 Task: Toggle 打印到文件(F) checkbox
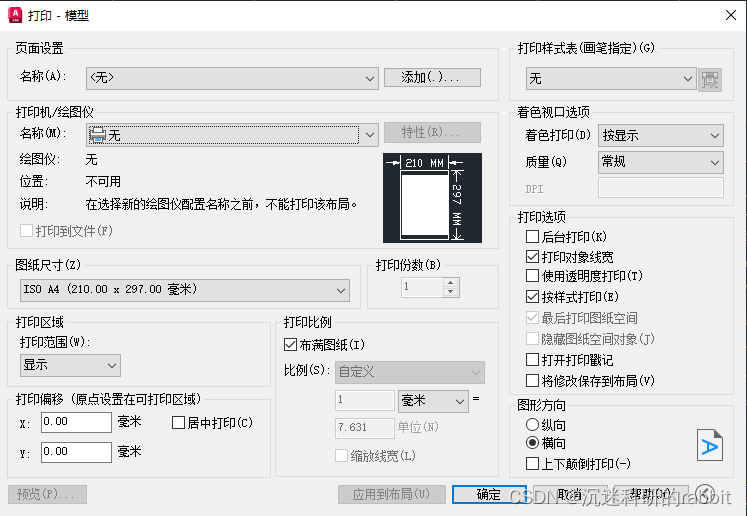coord(27,231)
